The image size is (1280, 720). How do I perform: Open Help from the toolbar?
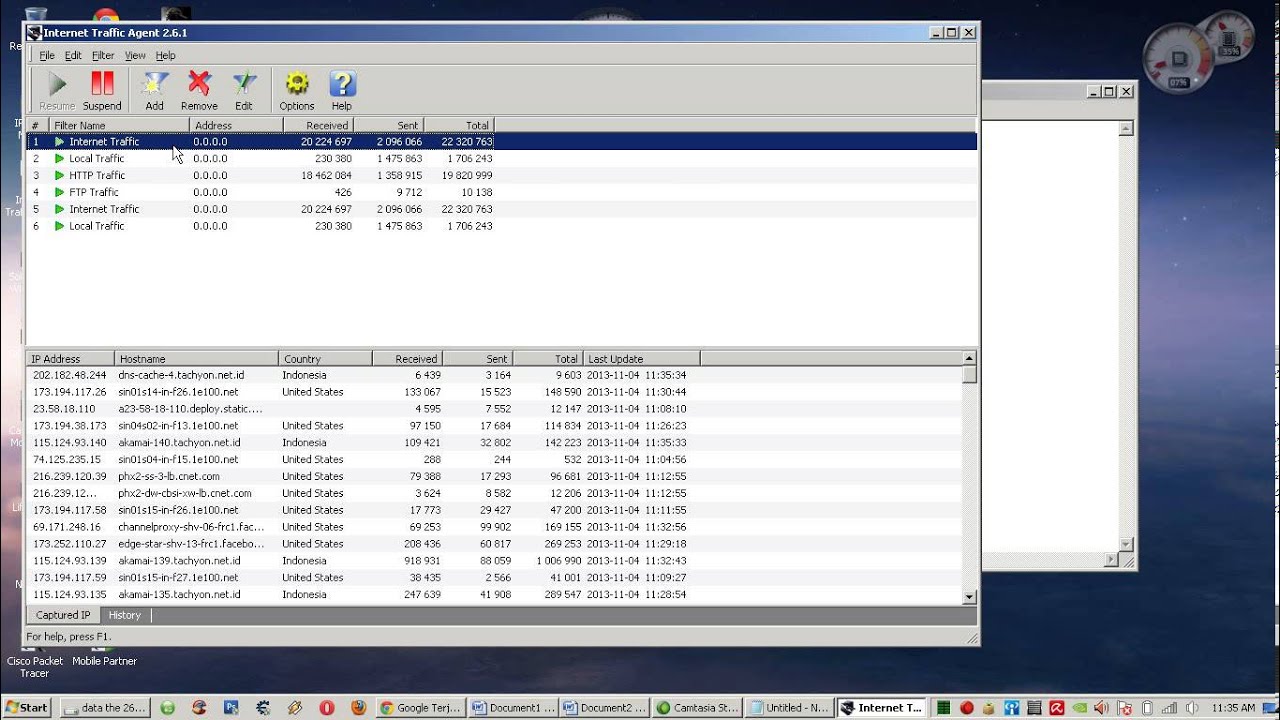coord(342,90)
